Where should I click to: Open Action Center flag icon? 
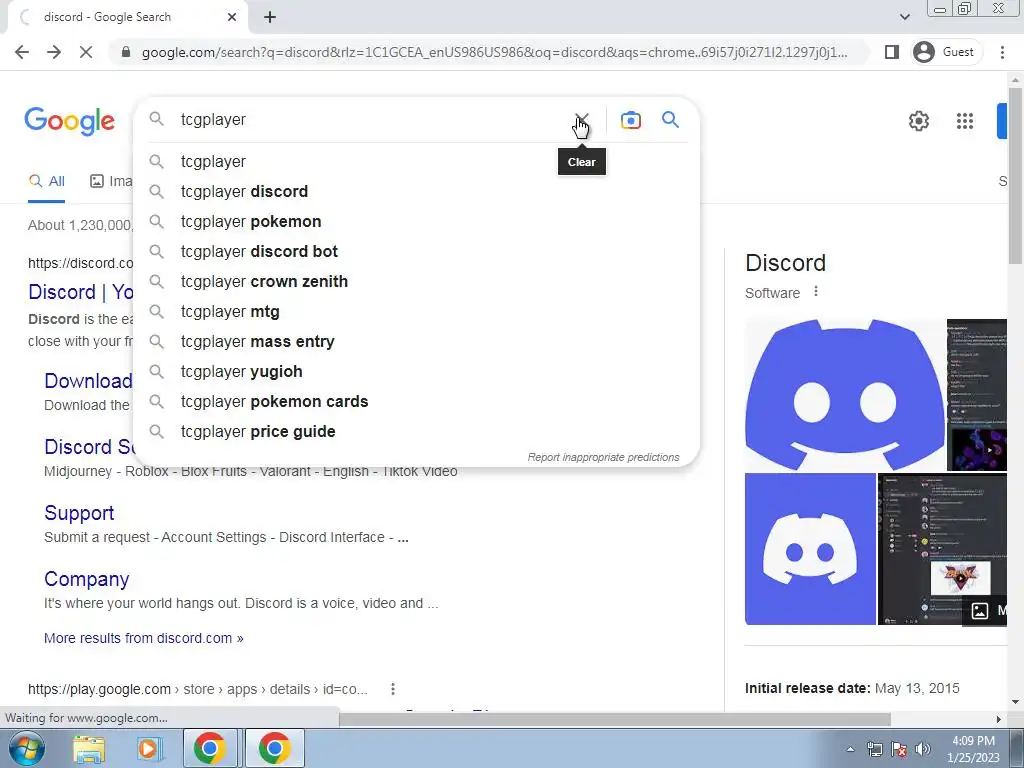coord(899,749)
